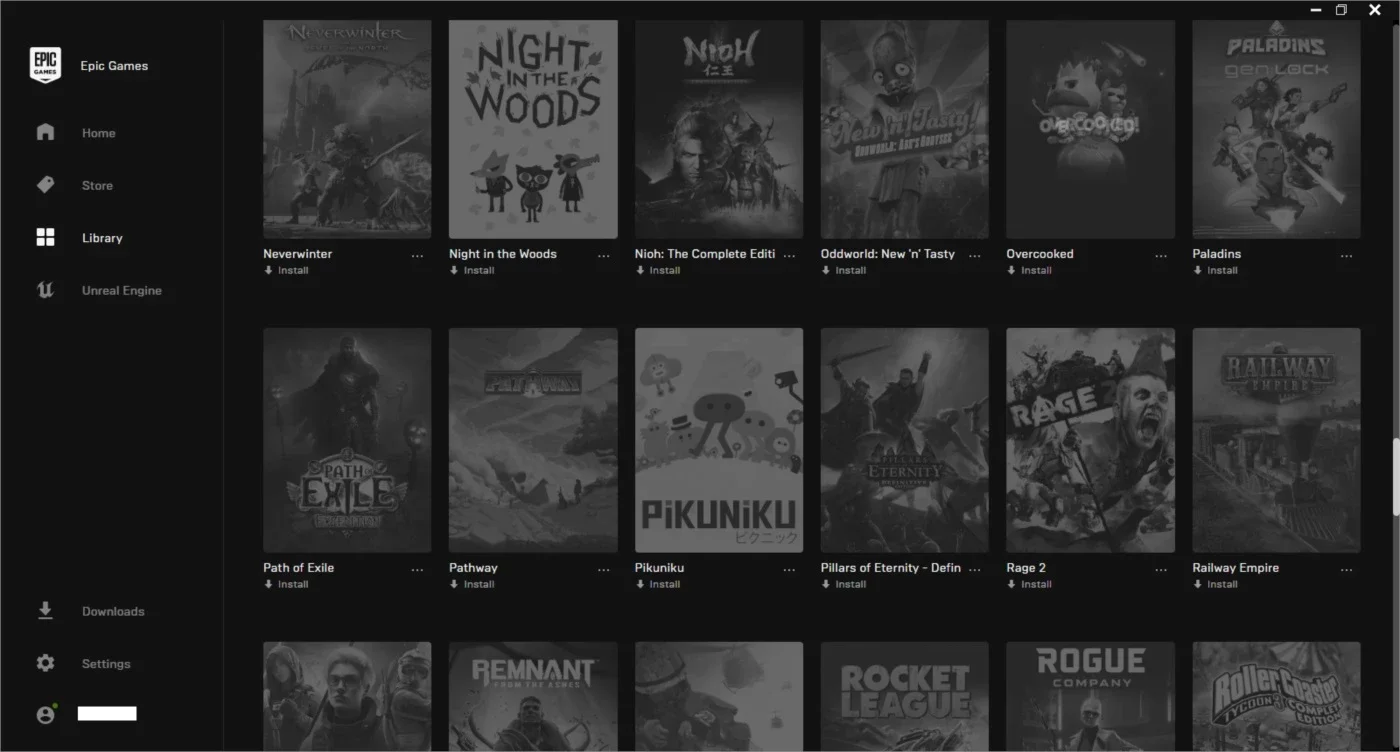The width and height of the screenshot is (1400, 752).
Task: Install Railway Empire via its Install link
Action: 1222,584
